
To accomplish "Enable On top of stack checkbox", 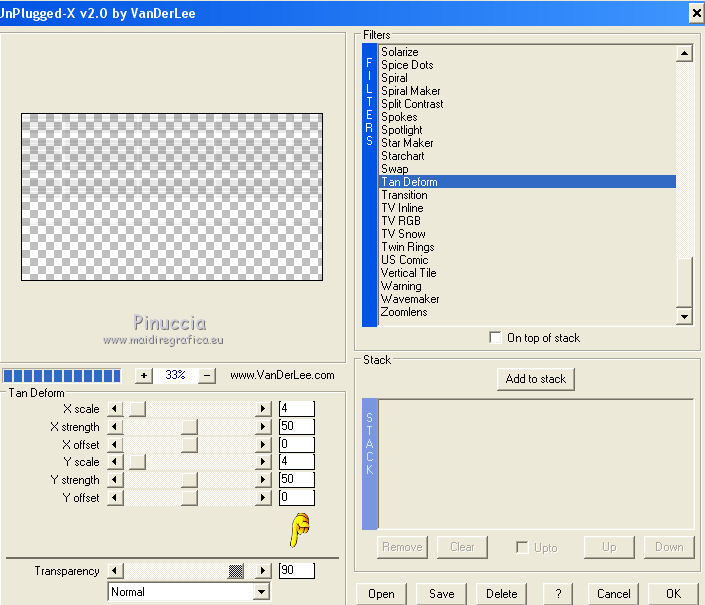I will point(496,338).
